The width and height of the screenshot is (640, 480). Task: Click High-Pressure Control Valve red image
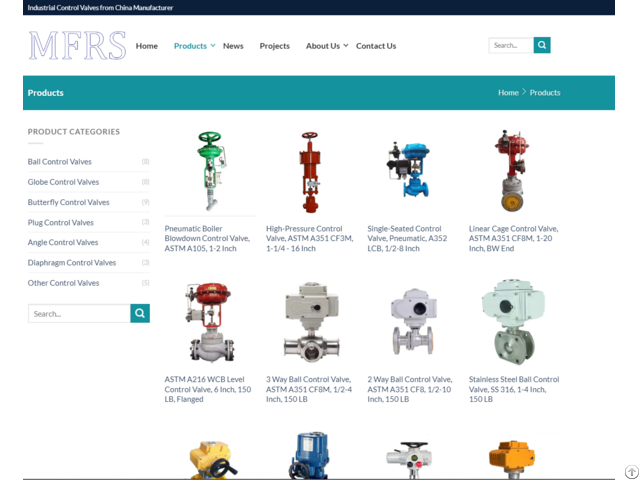310,172
